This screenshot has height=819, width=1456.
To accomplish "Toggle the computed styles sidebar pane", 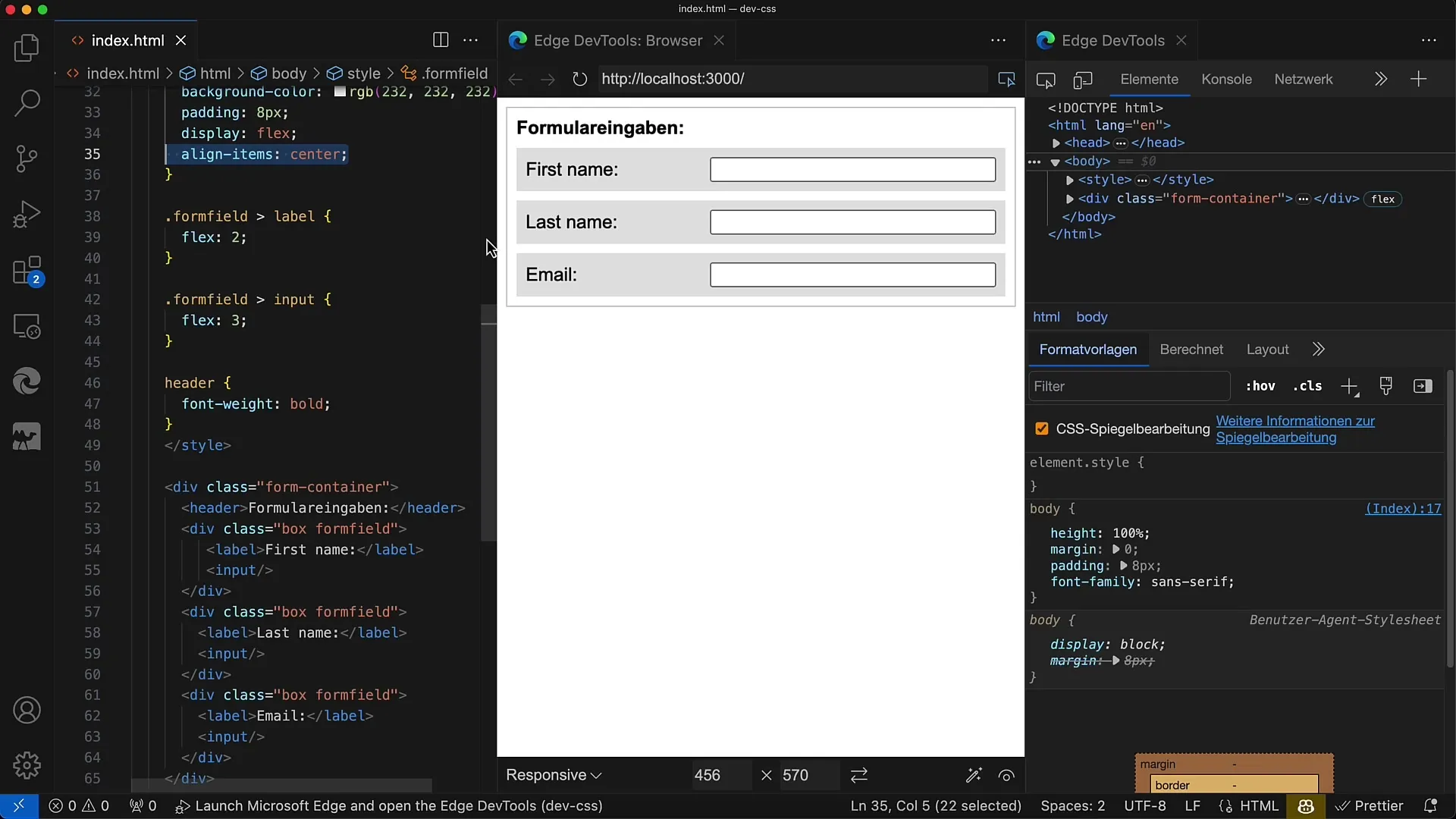I will [x=1423, y=386].
